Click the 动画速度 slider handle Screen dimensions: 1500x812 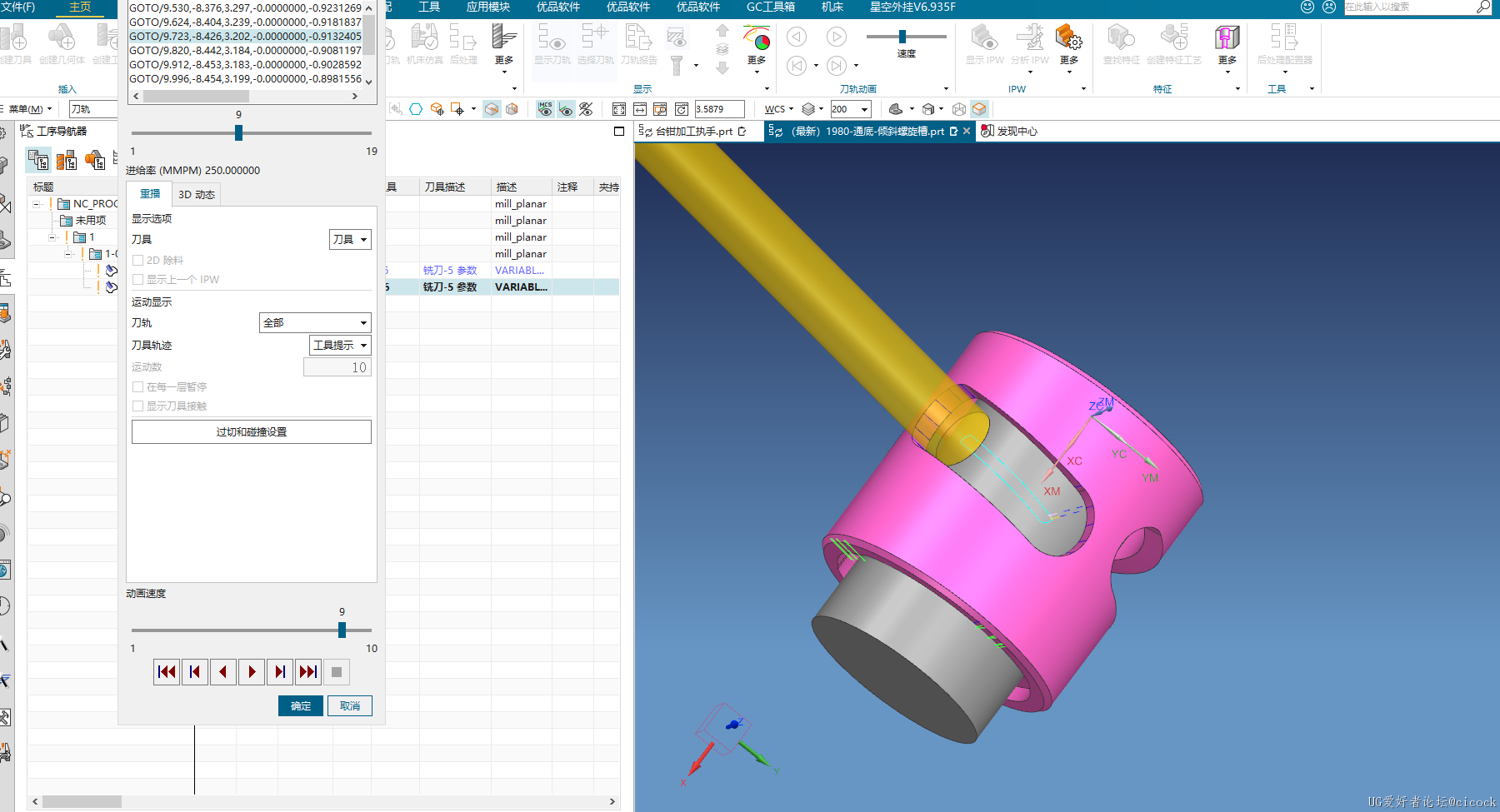pyautogui.click(x=342, y=630)
